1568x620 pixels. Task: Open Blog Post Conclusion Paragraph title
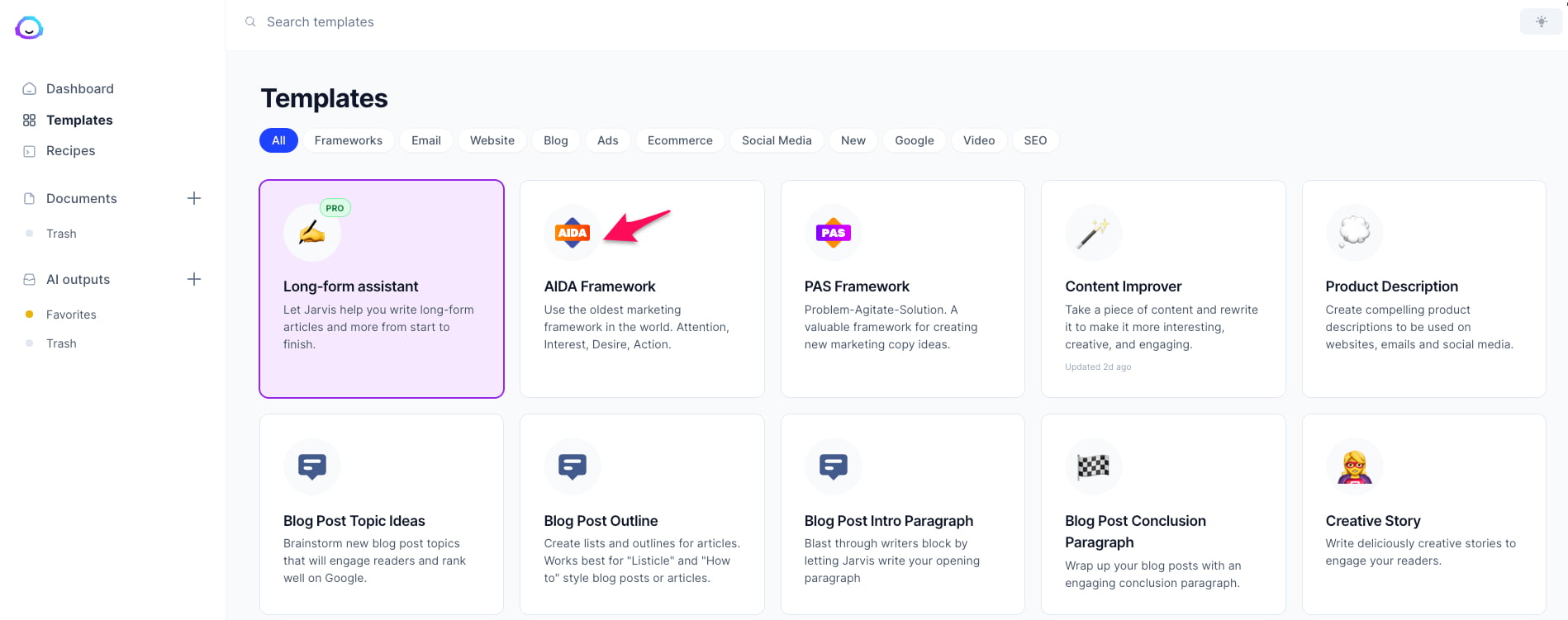pos(1136,532)
